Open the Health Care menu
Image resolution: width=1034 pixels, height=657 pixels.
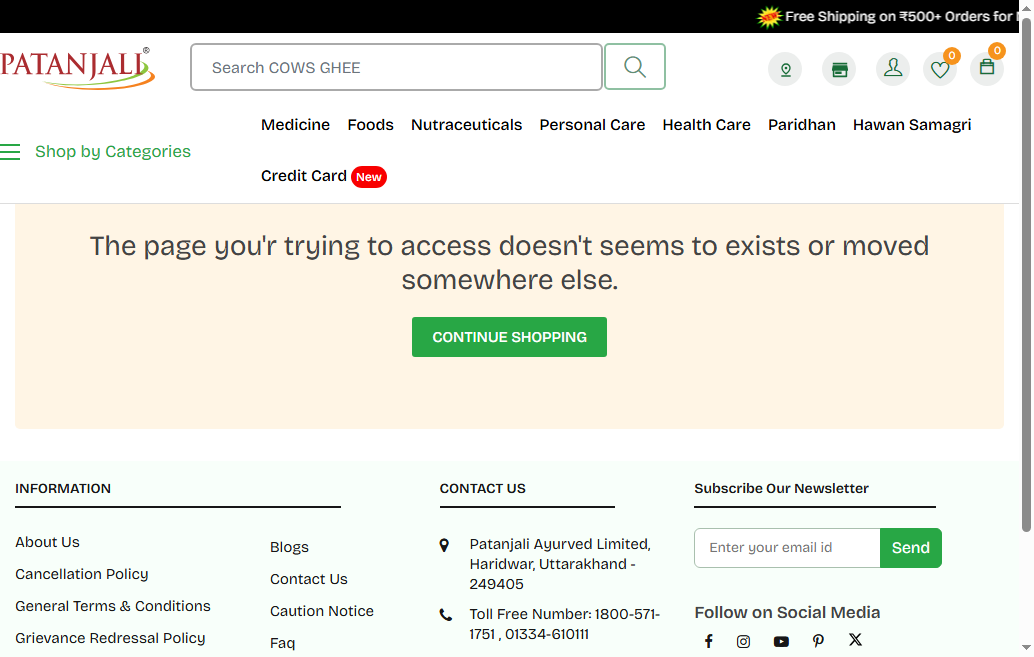(706, 125)
